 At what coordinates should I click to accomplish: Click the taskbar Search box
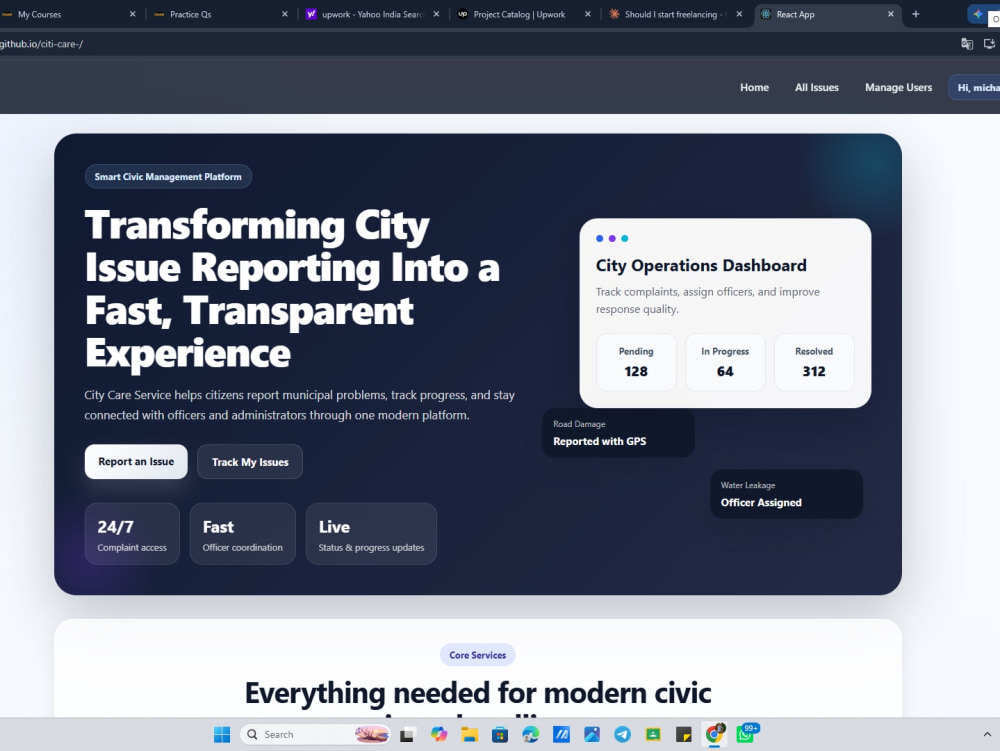point(315,734)
